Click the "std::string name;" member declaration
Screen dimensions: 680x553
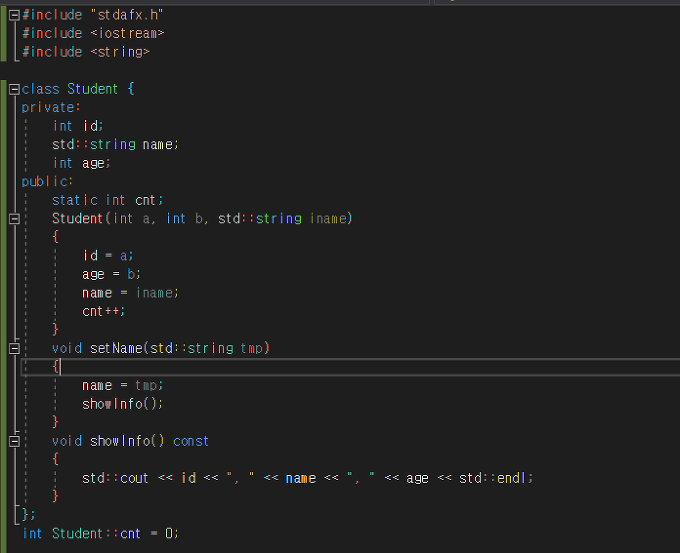pos(115,144)
